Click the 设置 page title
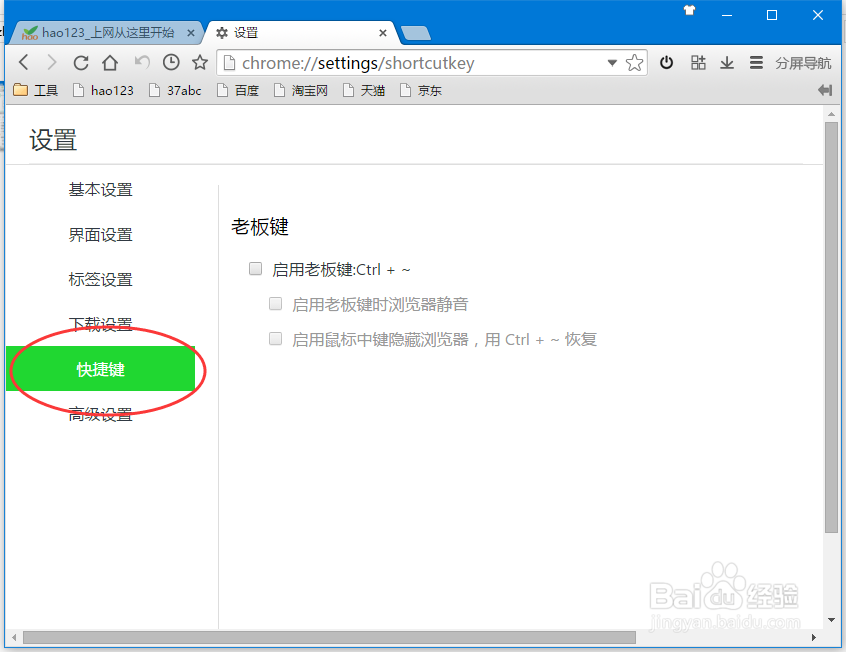The width and height of the screenshot is (846, 652). pyautogui.click(x=53, y=140)
